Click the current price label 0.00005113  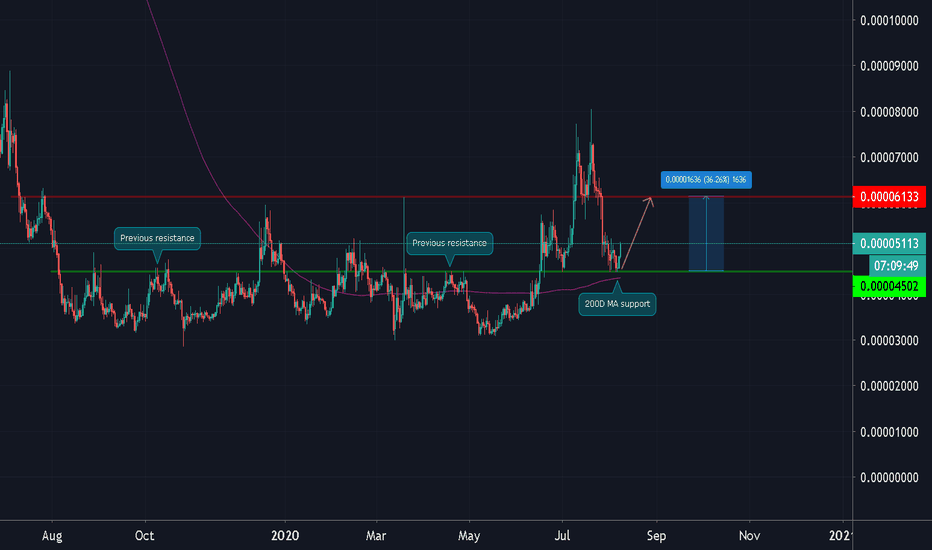pos(889,243)
